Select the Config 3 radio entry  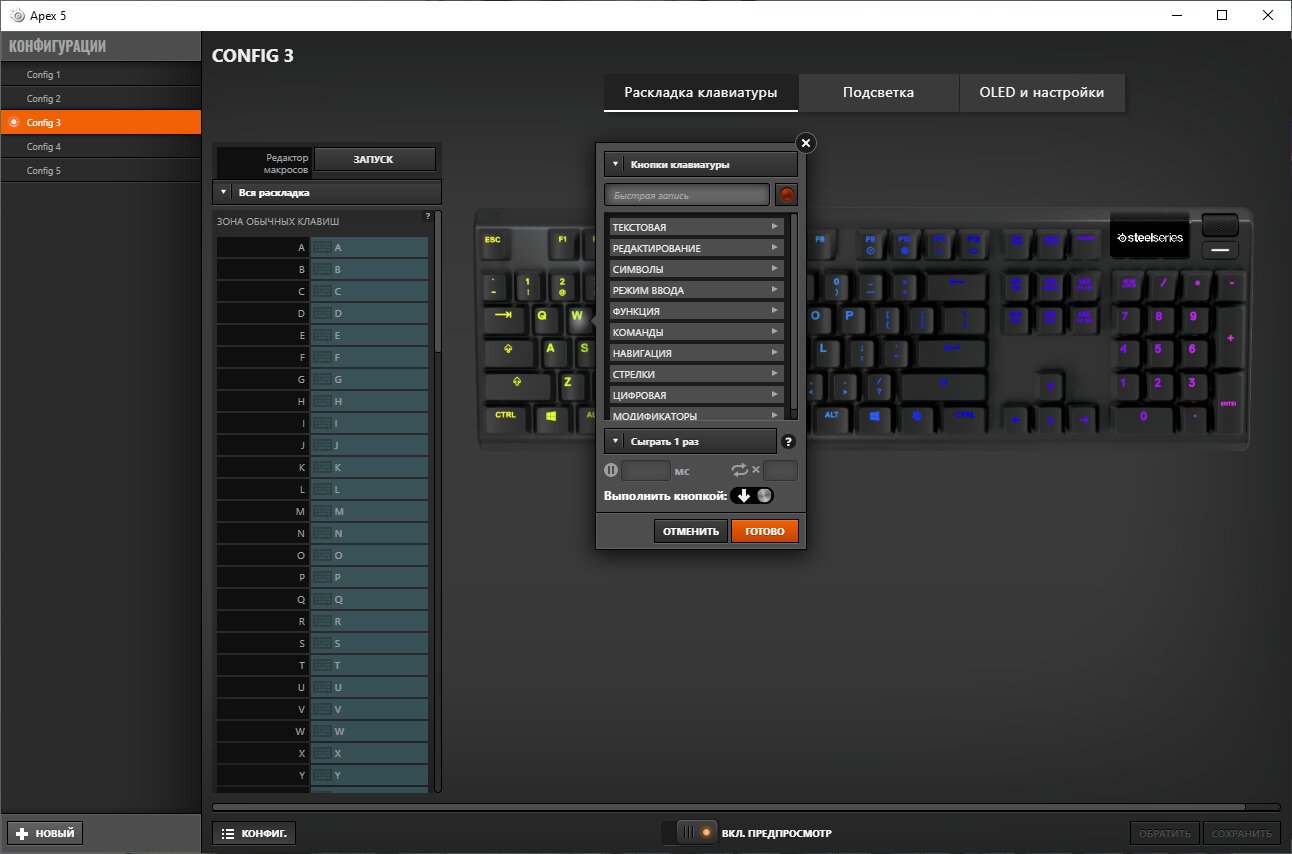tap(100, 123)
